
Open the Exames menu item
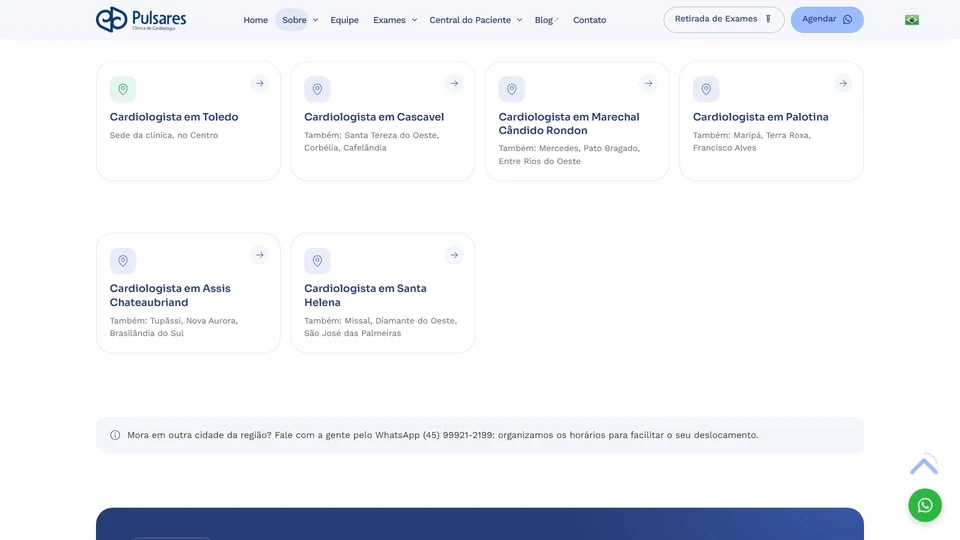point(389,20)
